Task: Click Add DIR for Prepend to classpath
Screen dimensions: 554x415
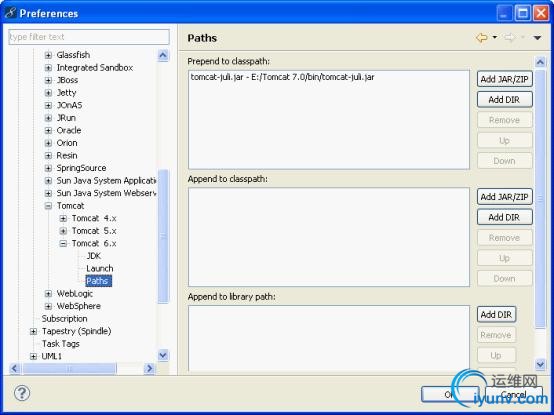Action: tap(505, 100)
